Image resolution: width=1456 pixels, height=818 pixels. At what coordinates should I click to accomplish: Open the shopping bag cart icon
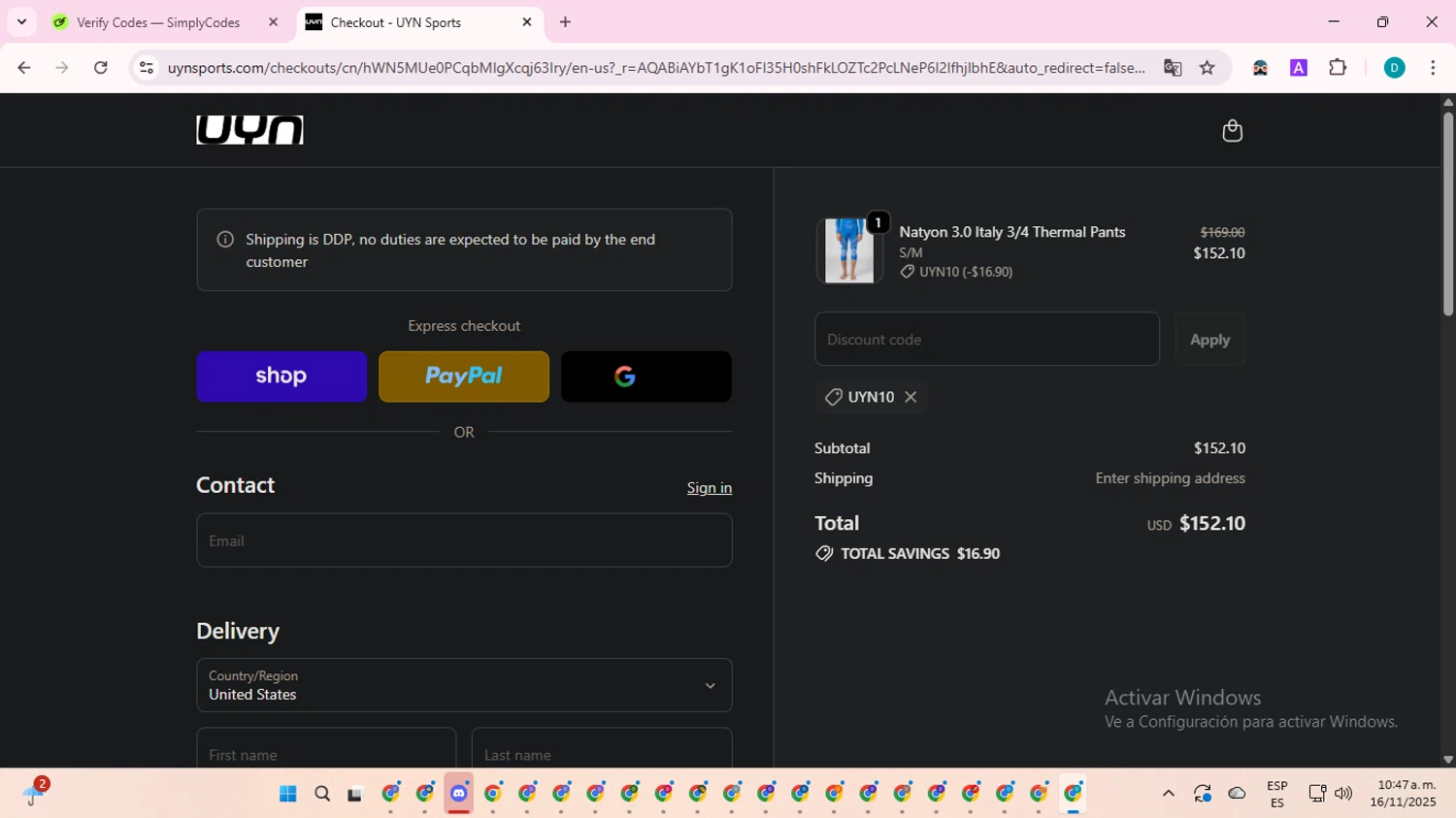[x=1232, y=130]
